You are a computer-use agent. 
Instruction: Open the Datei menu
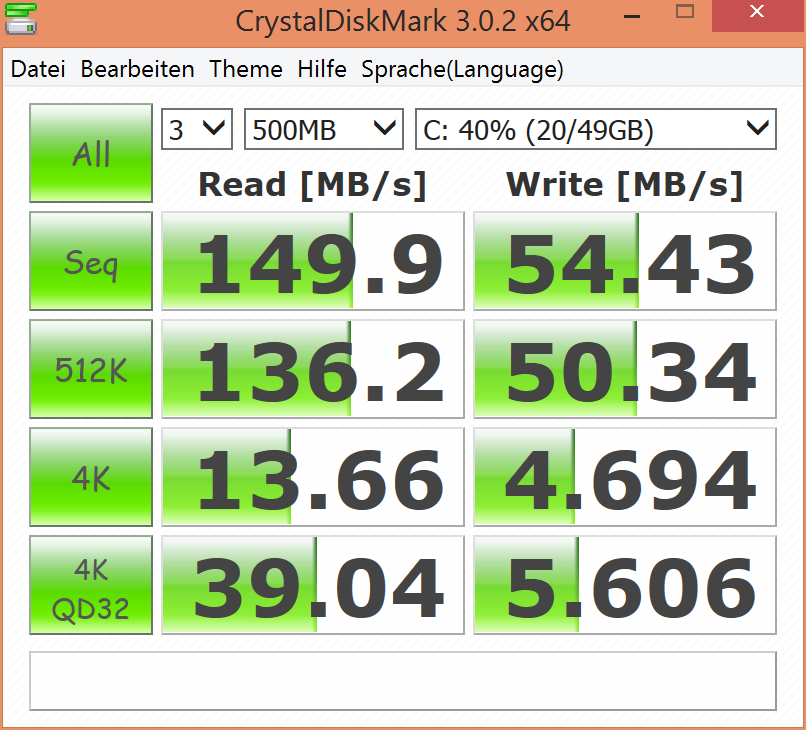coord(38,69)
